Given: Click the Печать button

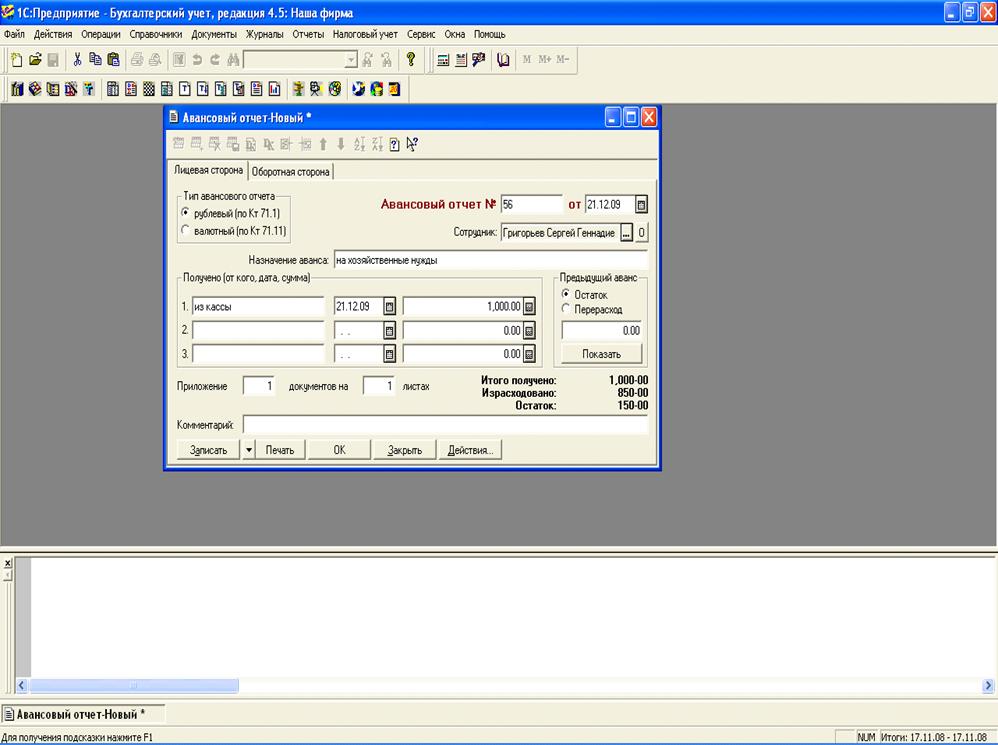Looking at the screenshot, I should point(279,450).
